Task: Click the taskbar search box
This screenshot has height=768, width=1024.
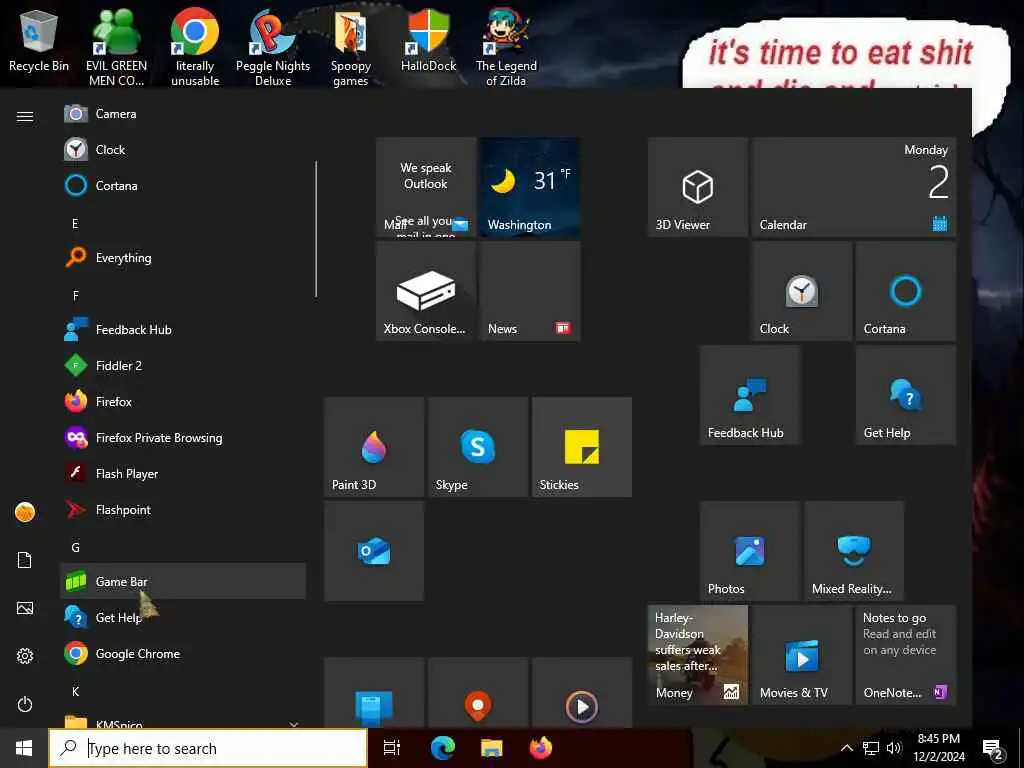Action: [208, 748]
